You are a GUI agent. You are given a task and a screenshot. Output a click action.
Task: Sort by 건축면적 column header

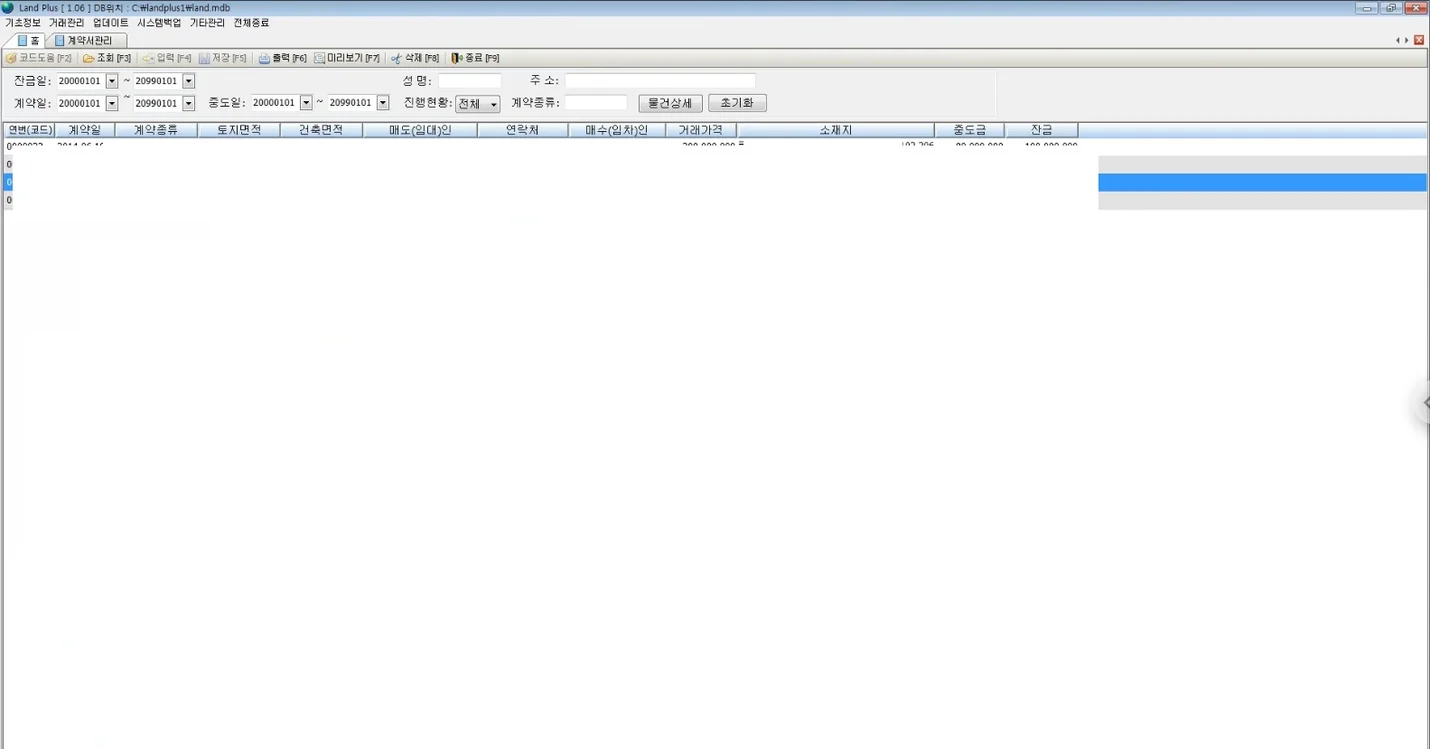point(321,130)
